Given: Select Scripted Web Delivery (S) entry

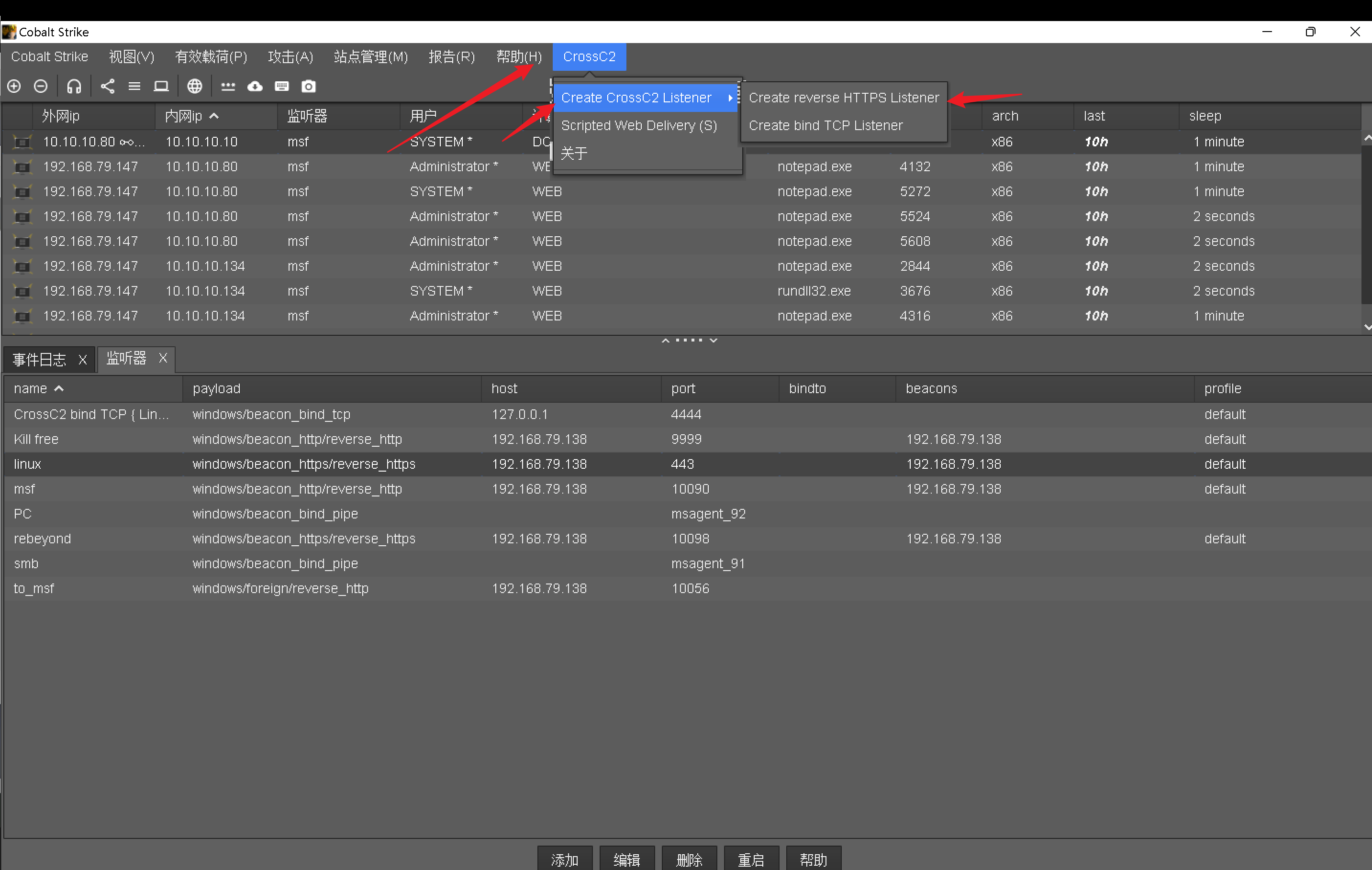Looking at the screenshot, I should pyautogui.click(x=639, y=125).
